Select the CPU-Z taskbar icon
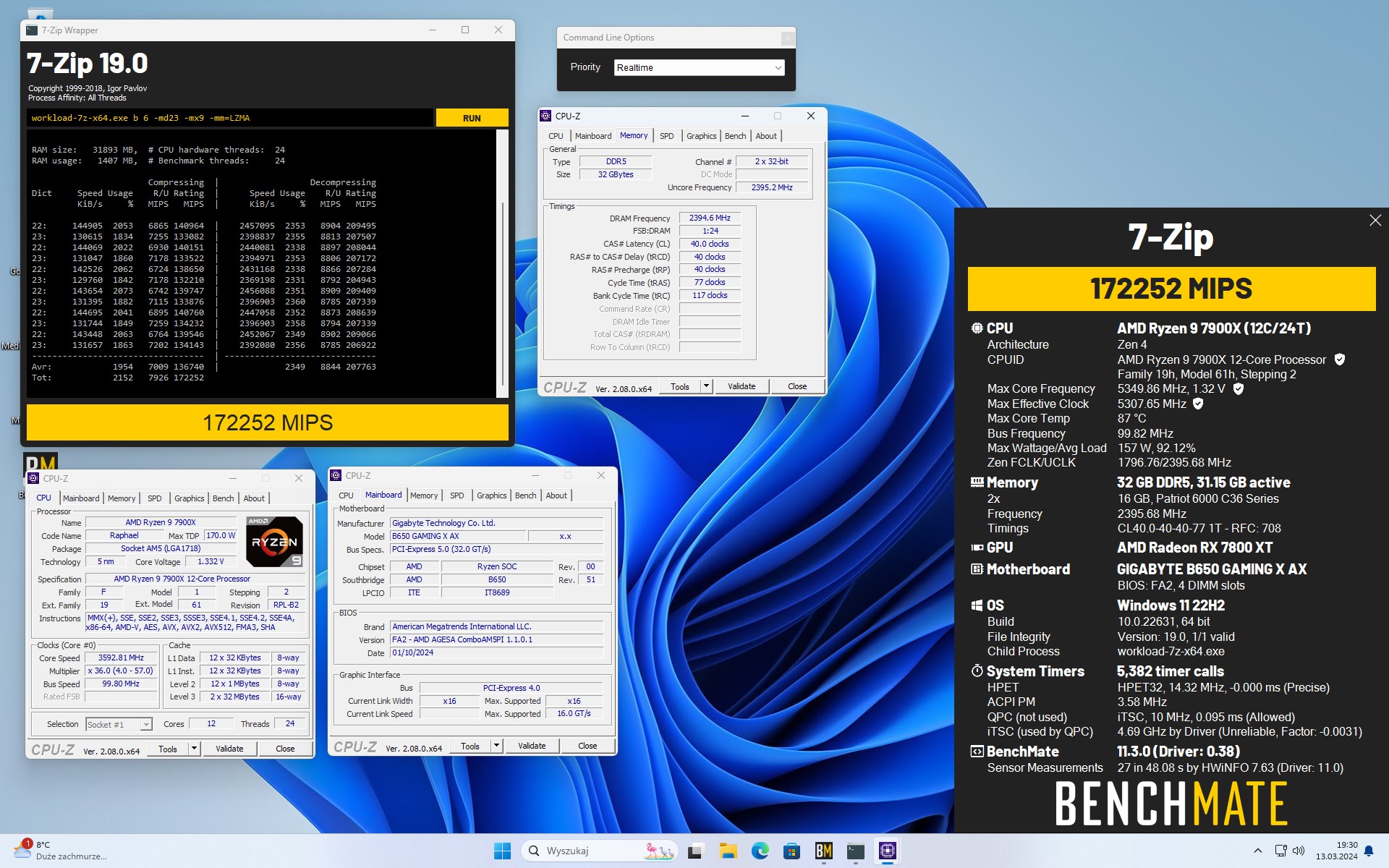The image size is (1389, 868). pos(887,851)
